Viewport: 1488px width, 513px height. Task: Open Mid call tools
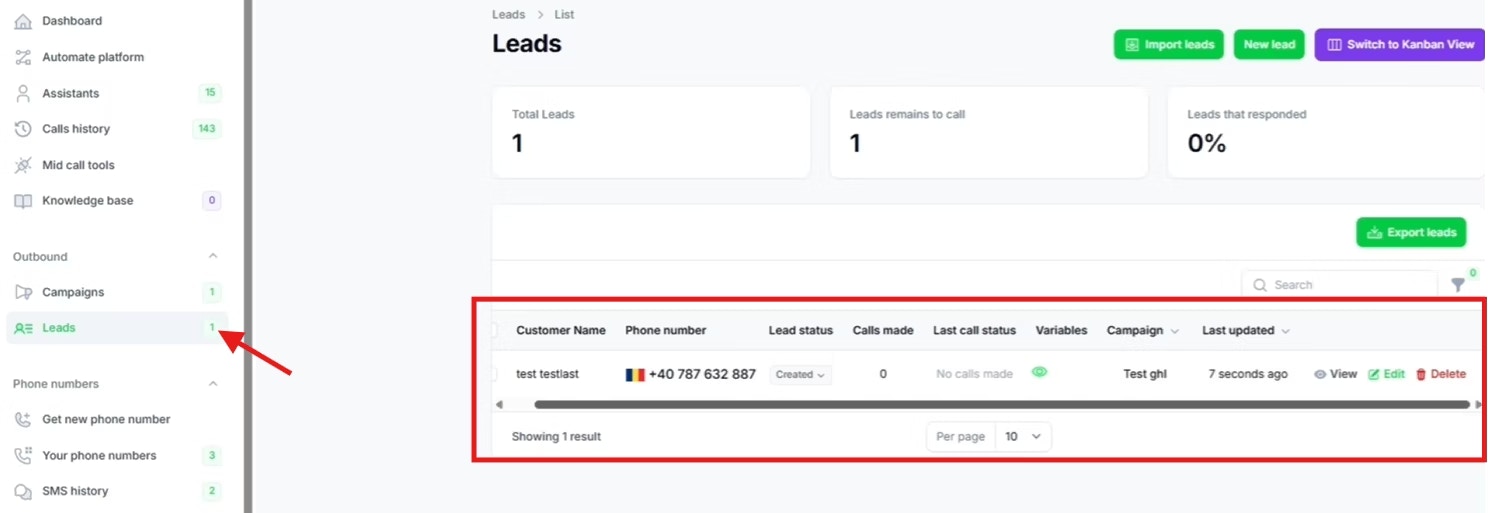[78, 165]
